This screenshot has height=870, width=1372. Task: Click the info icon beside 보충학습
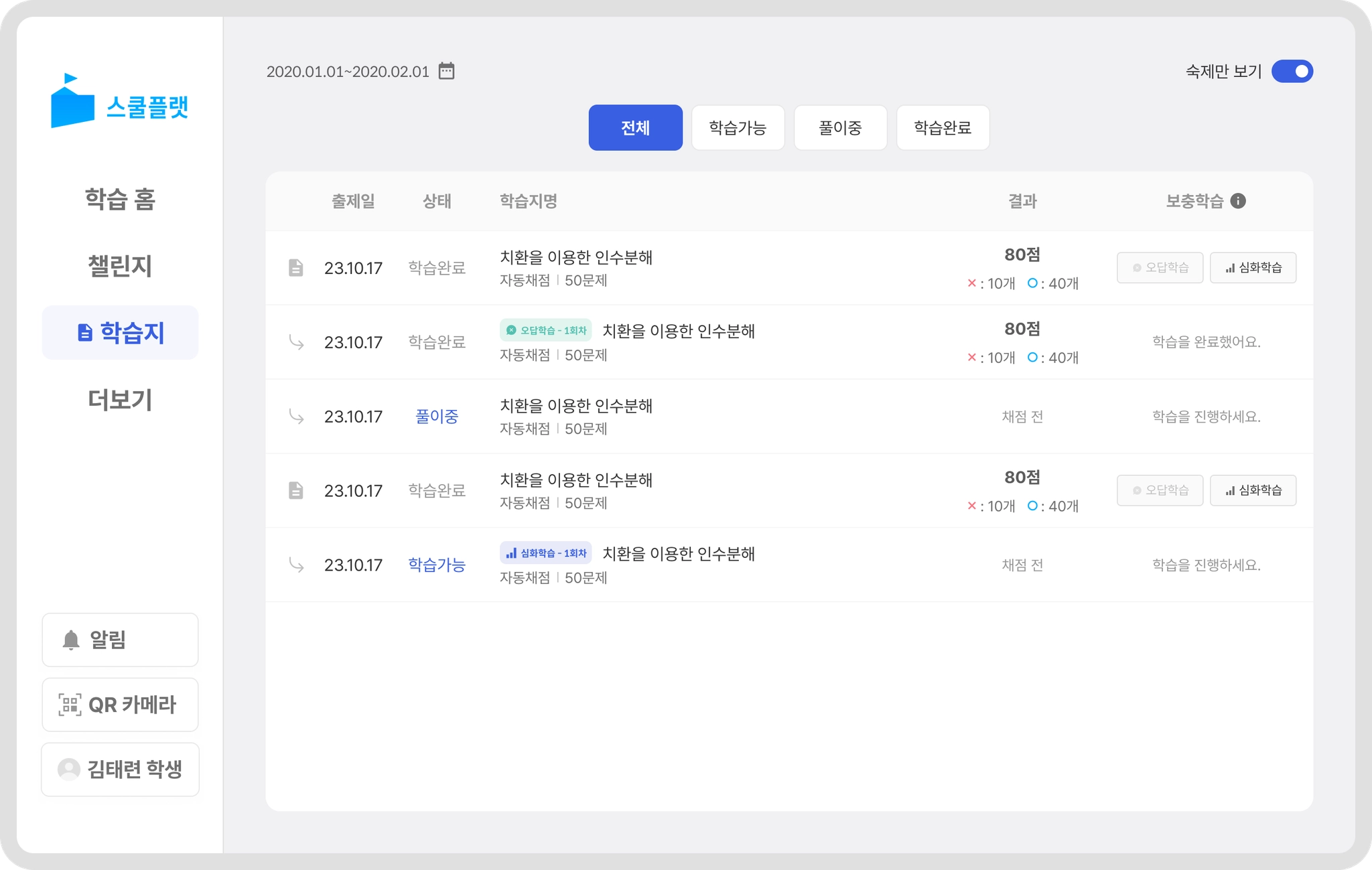(1238, 201)
